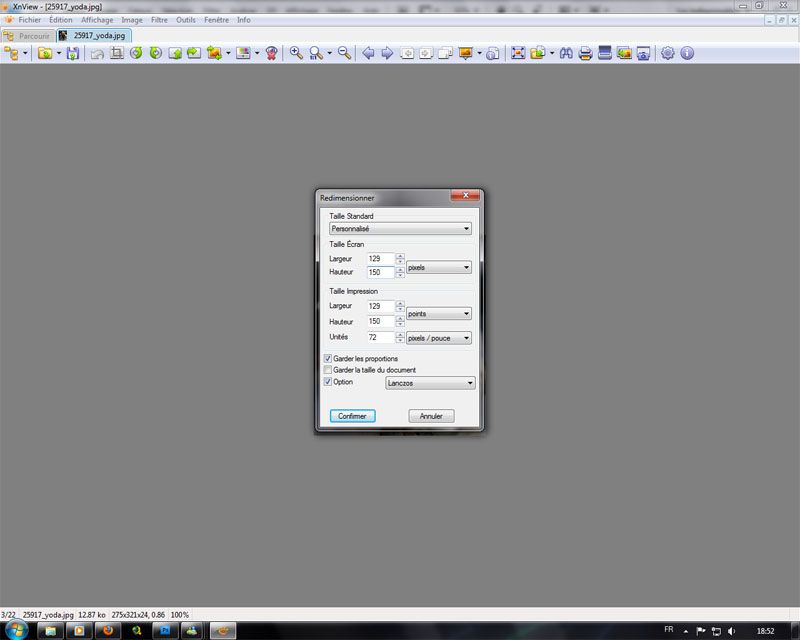Click the Annuler button
800x640 pixels.
point(431,416)
